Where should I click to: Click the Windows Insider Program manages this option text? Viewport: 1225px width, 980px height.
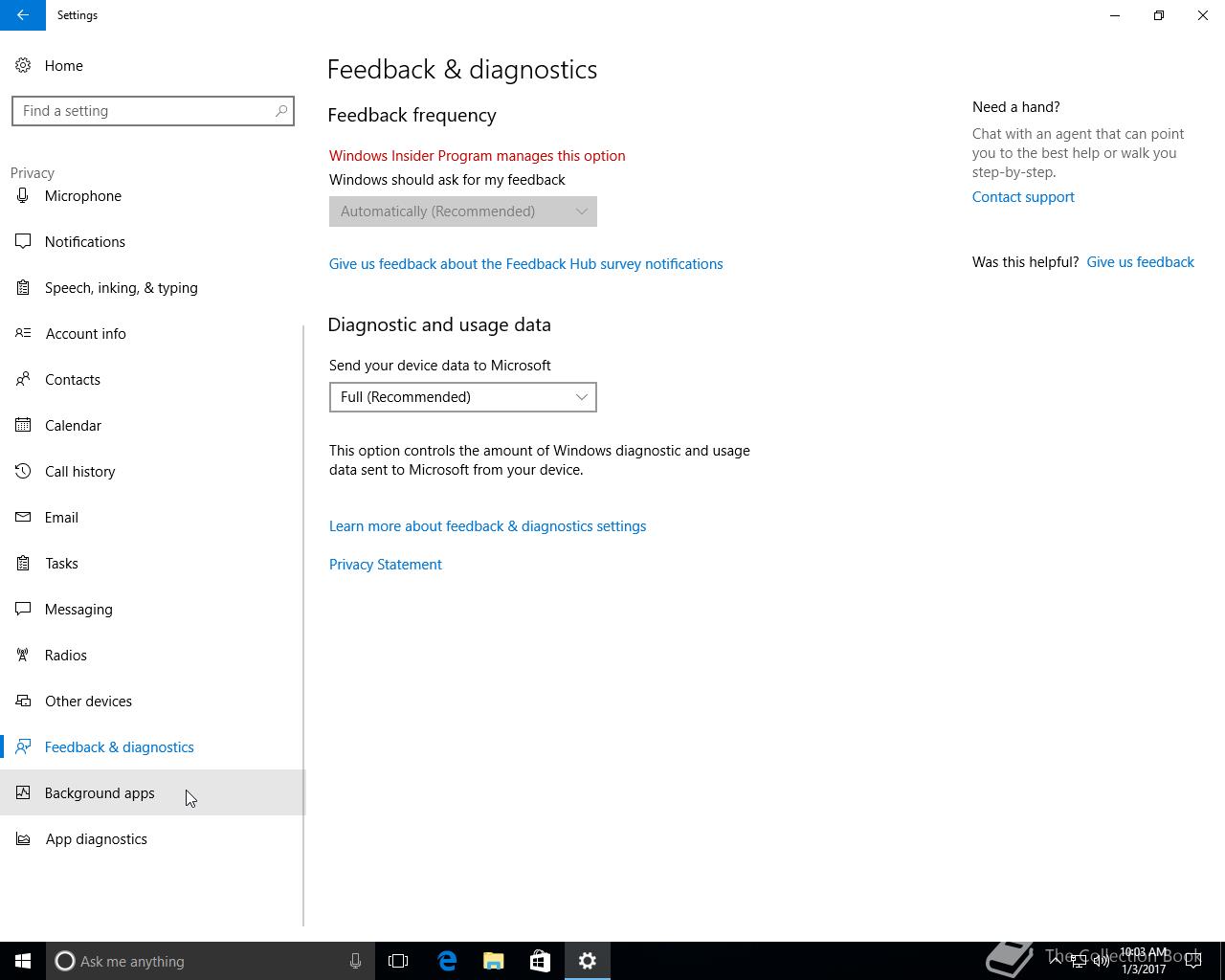coord(478,156)
